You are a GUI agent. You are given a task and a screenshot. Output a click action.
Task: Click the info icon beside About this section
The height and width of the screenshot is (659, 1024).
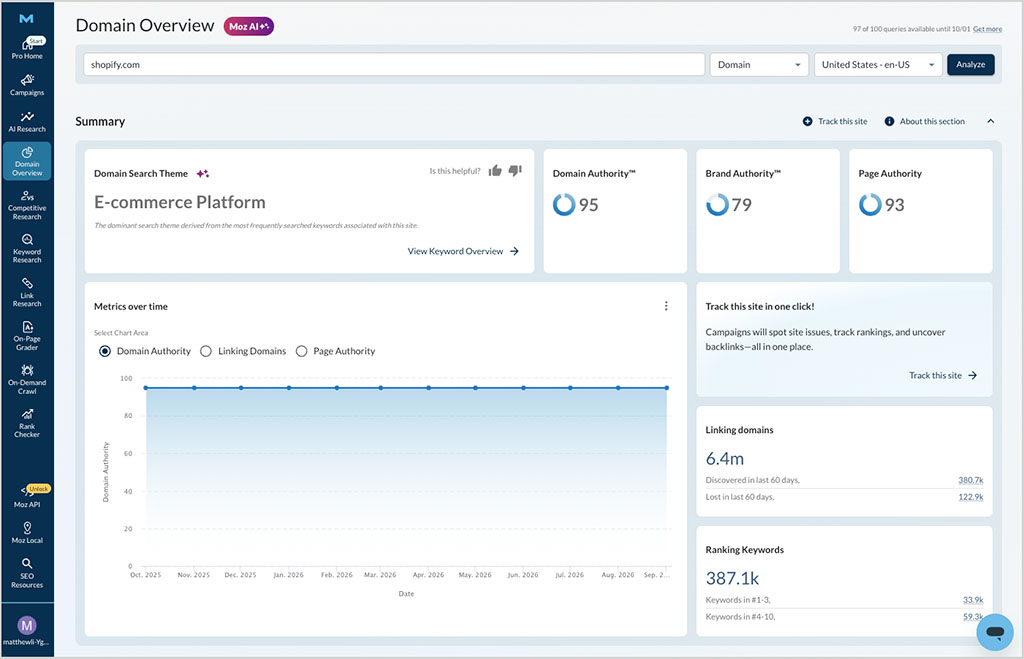889,121
